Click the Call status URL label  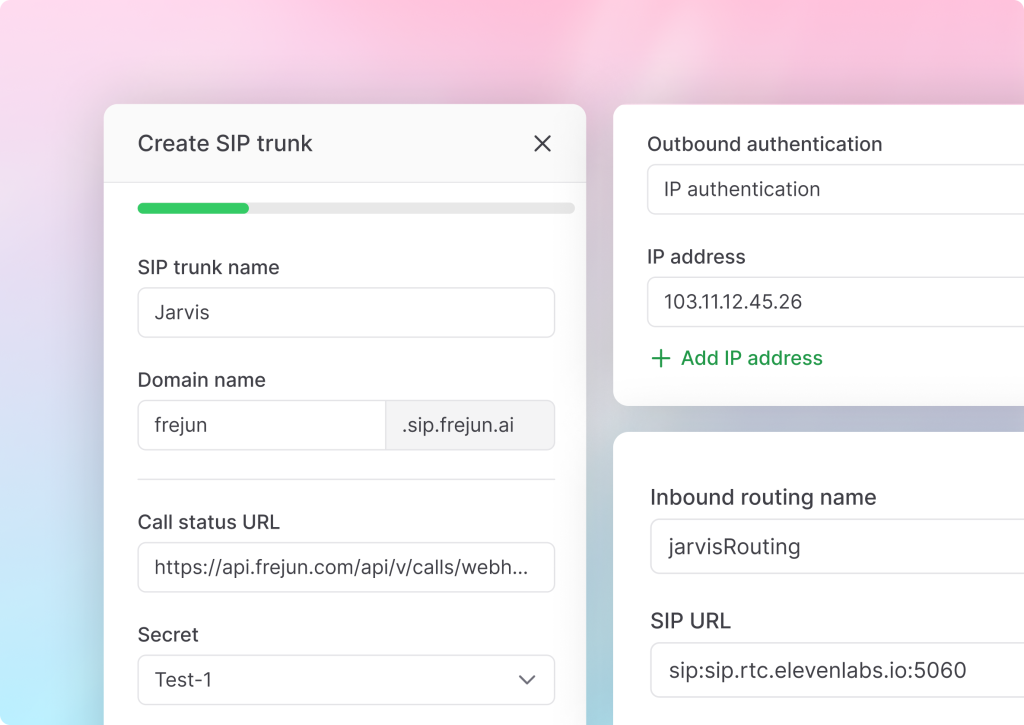208,522
